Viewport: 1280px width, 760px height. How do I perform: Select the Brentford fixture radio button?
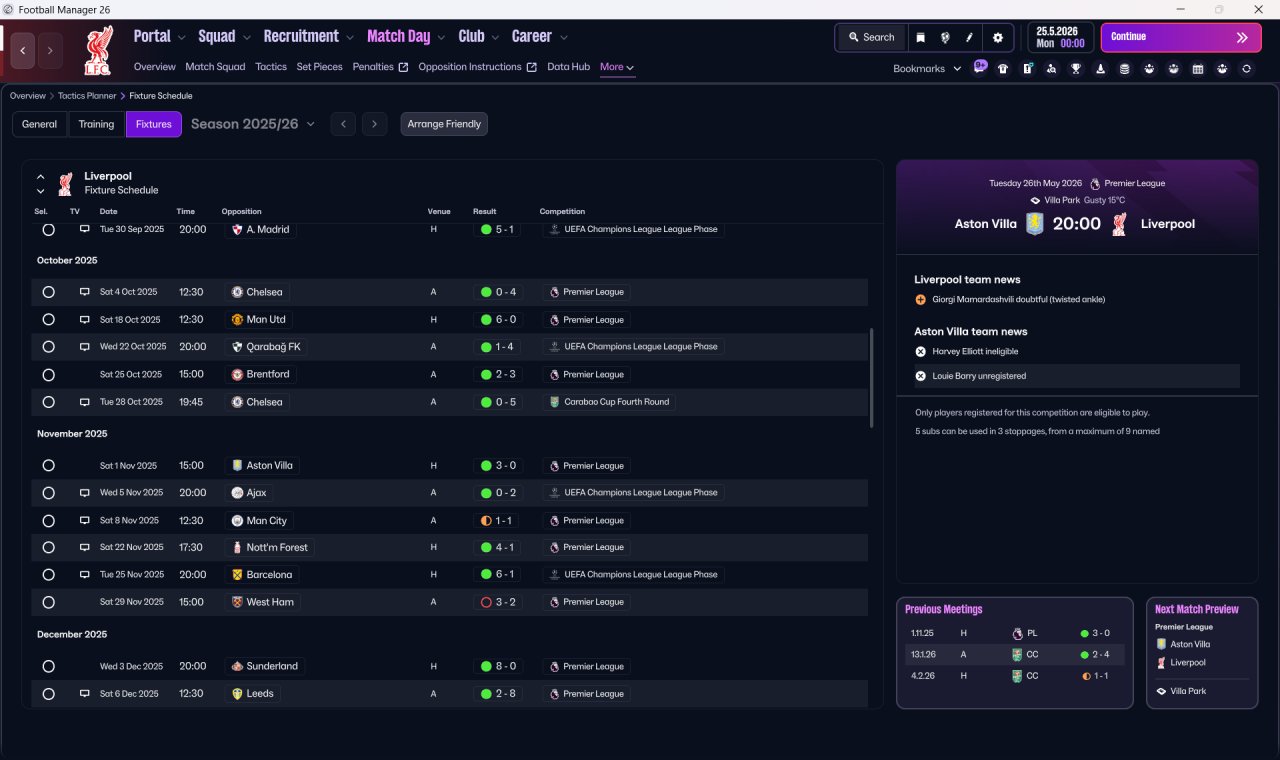coord(48,374)
